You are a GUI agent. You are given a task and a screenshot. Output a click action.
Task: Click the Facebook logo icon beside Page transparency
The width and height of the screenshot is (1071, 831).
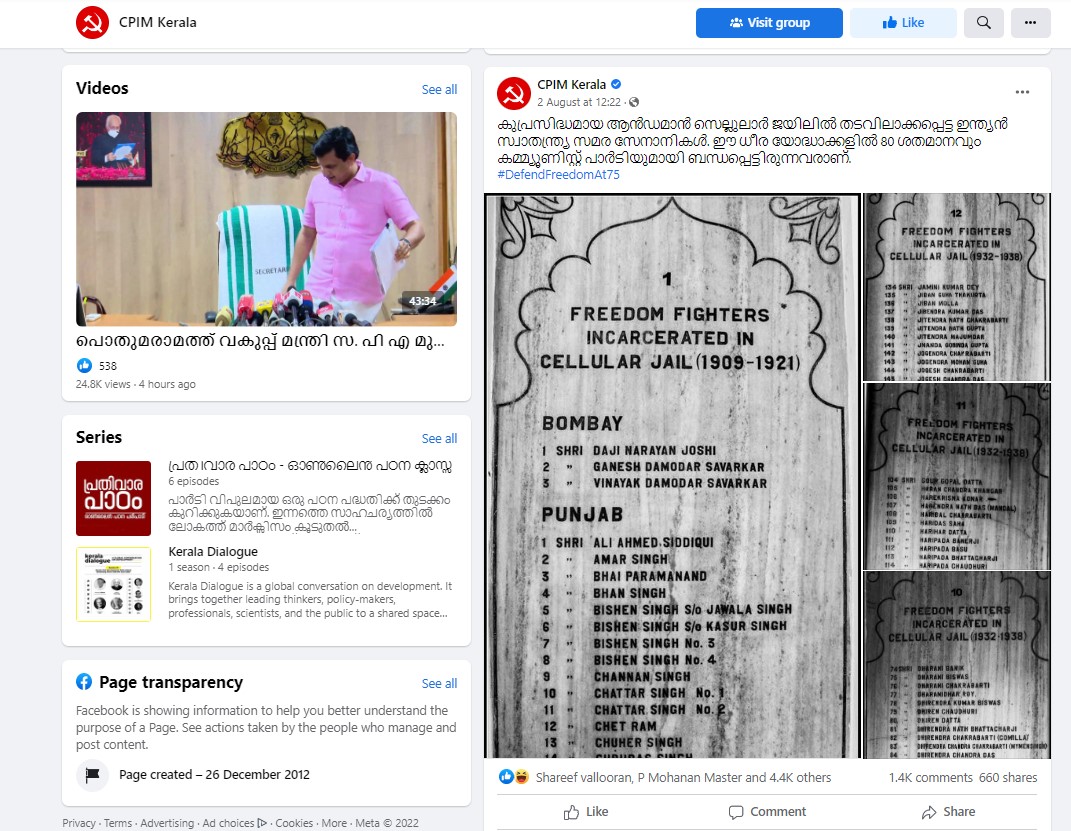84,681
